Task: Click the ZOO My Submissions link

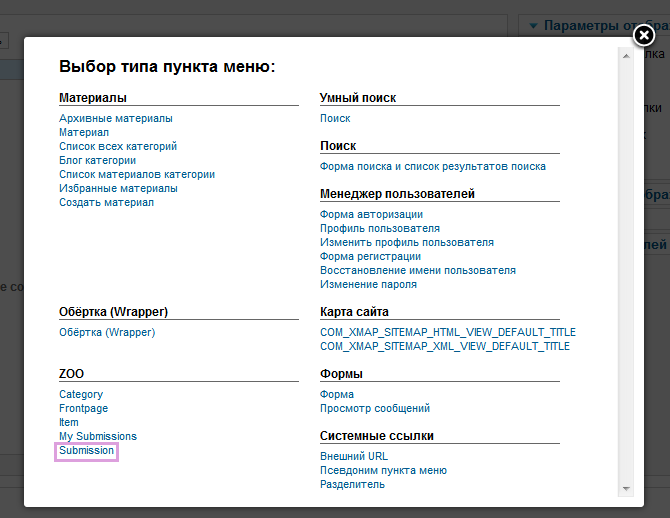Action: (98, 436)
